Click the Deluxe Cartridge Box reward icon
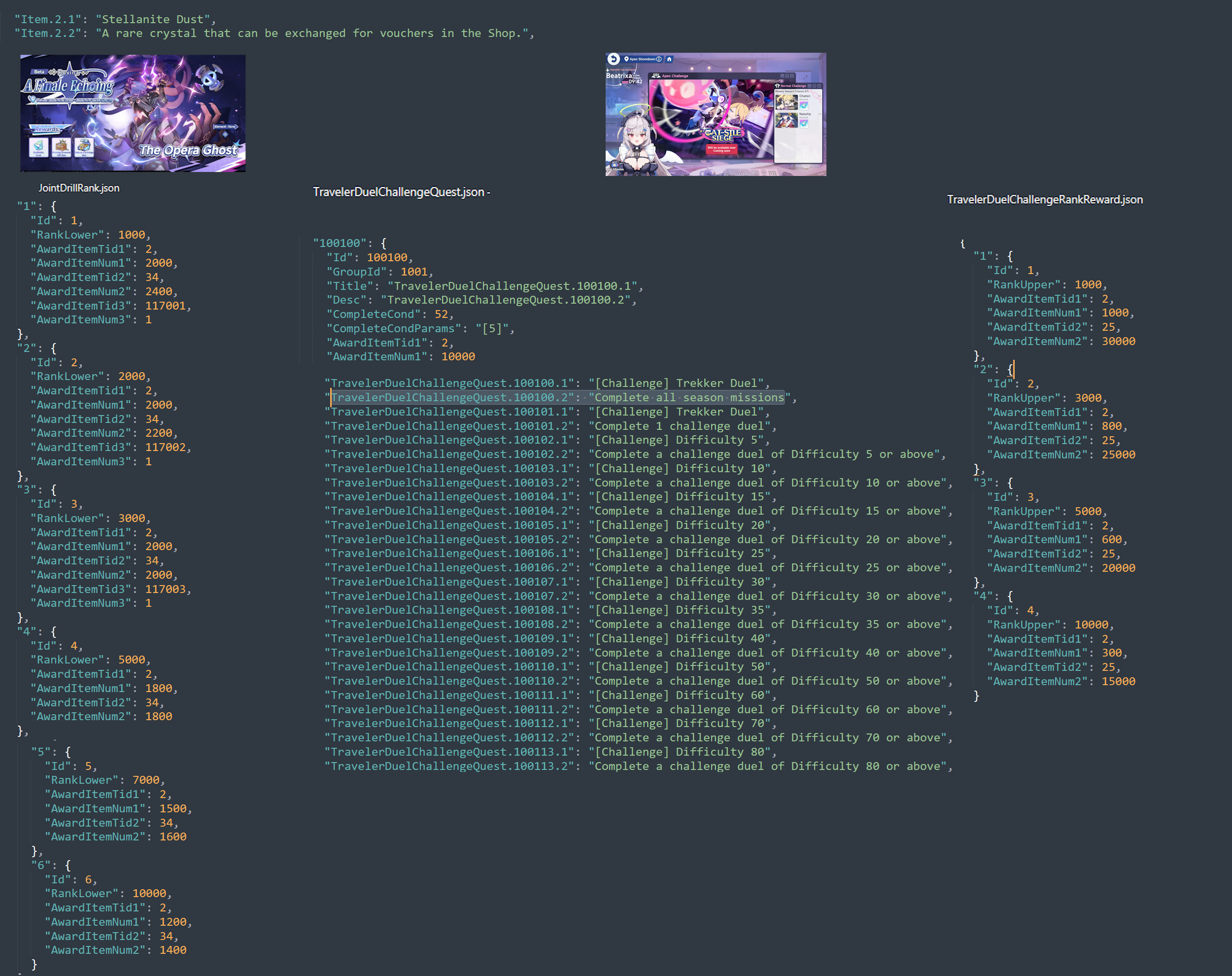Viewport: 1232px width, 976px height. pyautogui.click(x=84, y=147)
